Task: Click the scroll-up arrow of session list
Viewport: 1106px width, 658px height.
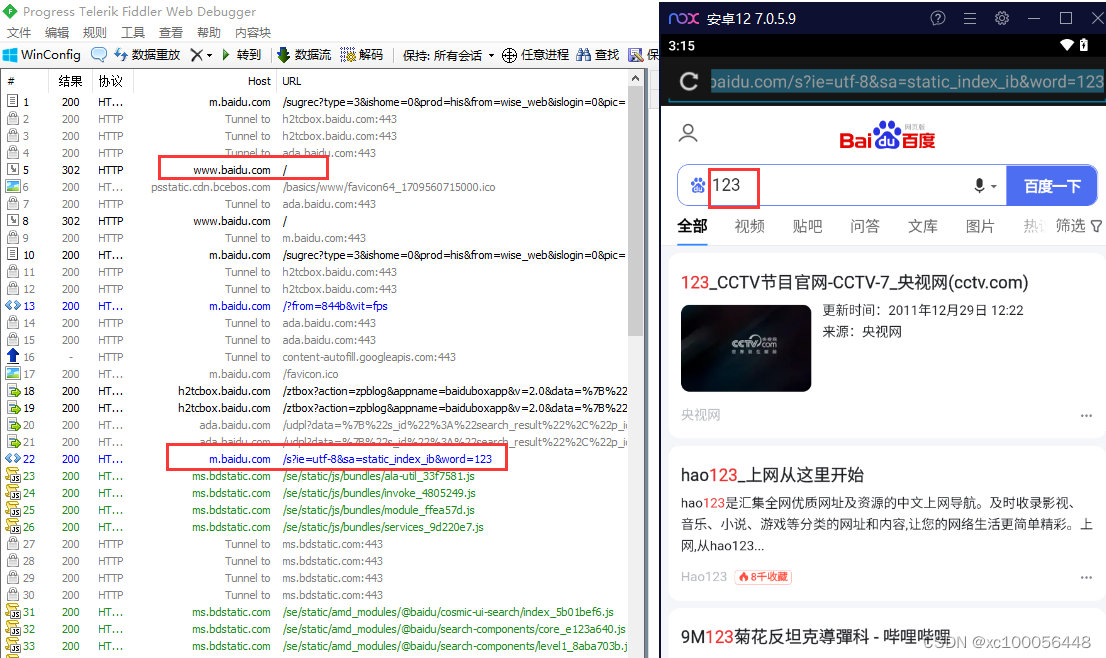Action: click(636, 78)
